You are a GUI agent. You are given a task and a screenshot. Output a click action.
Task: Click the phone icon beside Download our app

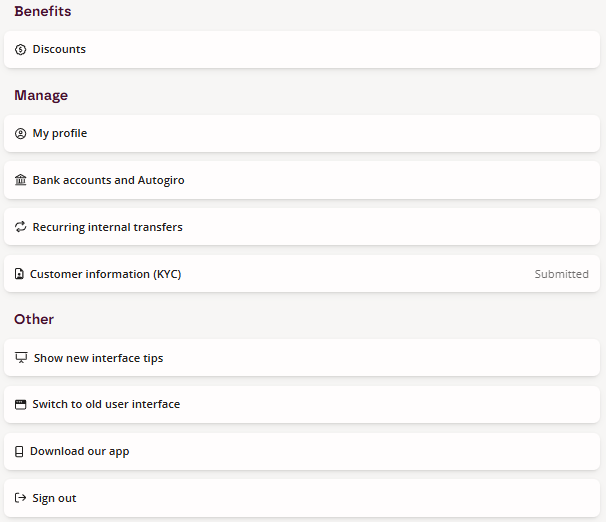click(x=19, y=451)
